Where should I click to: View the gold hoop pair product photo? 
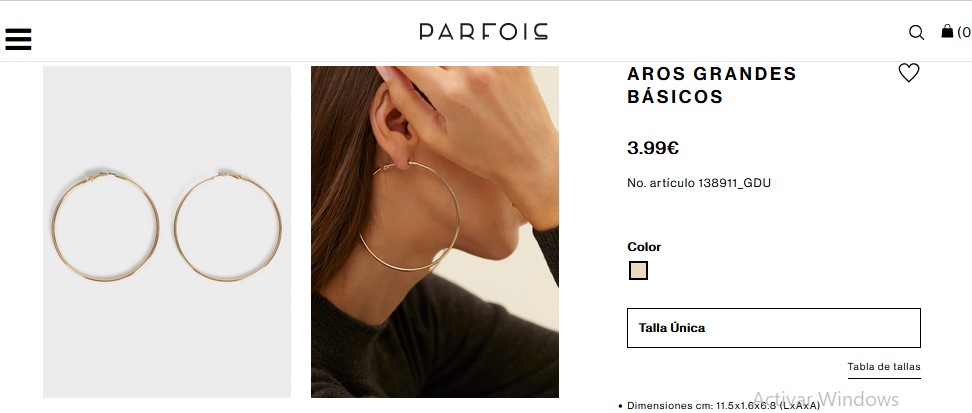tap(167, 232)
